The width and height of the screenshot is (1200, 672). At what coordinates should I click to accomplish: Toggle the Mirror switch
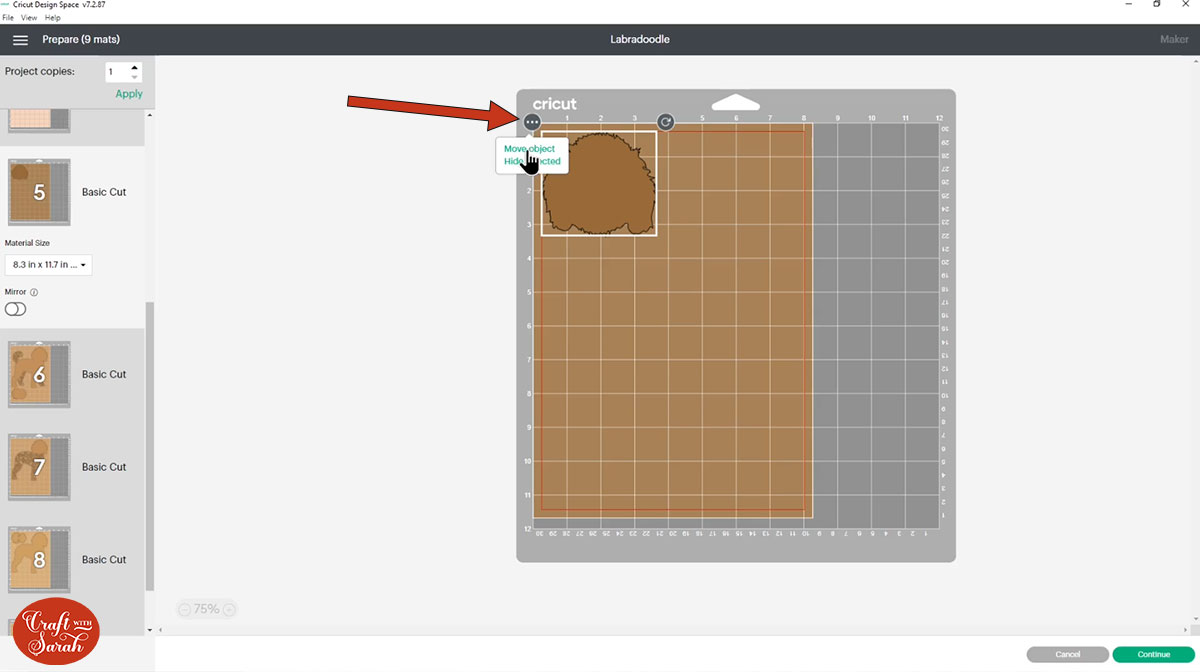point(15,309)
